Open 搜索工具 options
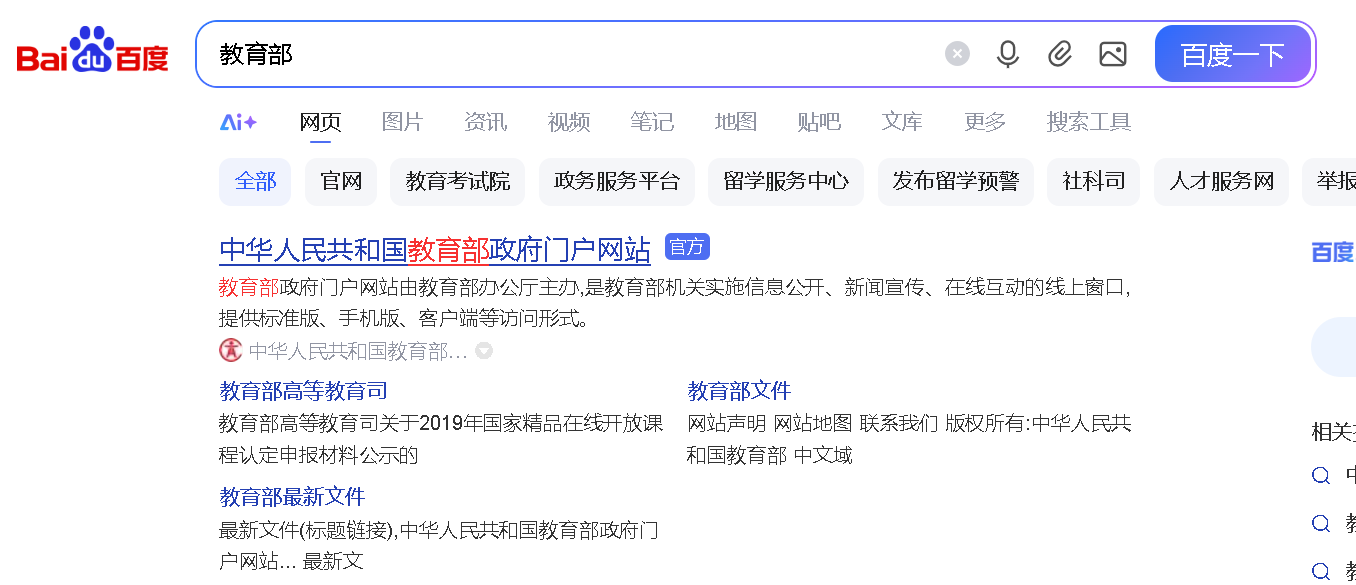This screenshot has width=1356, height=585. coord(1089,121)
